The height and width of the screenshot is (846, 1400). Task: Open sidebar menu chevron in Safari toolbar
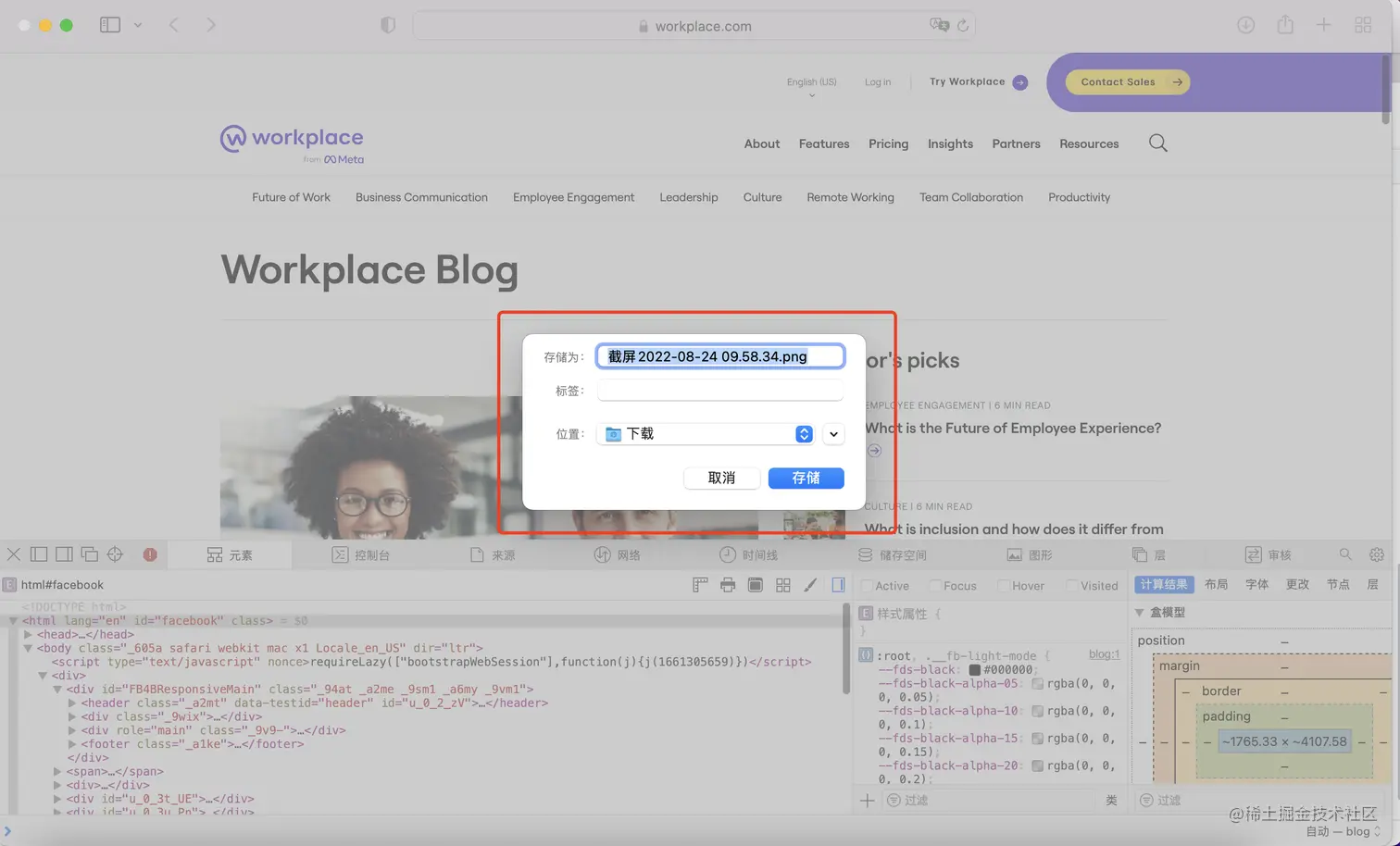138,25
